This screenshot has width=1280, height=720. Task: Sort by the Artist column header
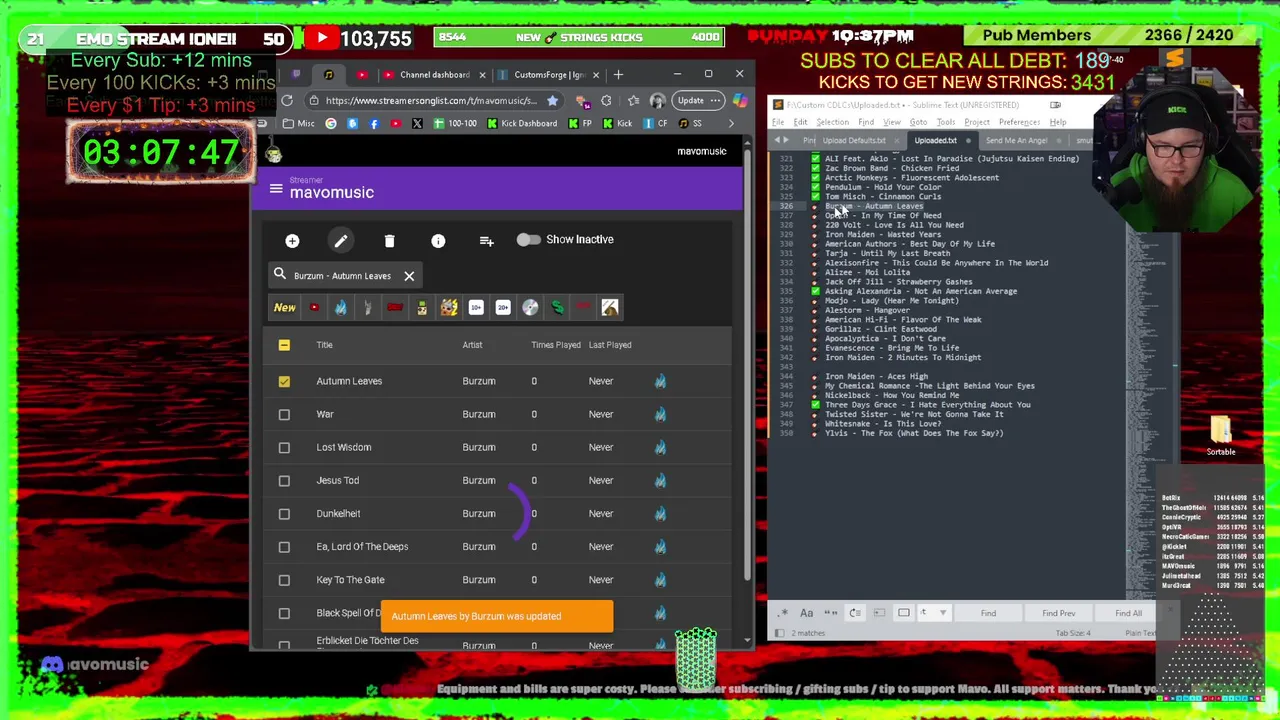pyautogui.click(x=472, y=345)
